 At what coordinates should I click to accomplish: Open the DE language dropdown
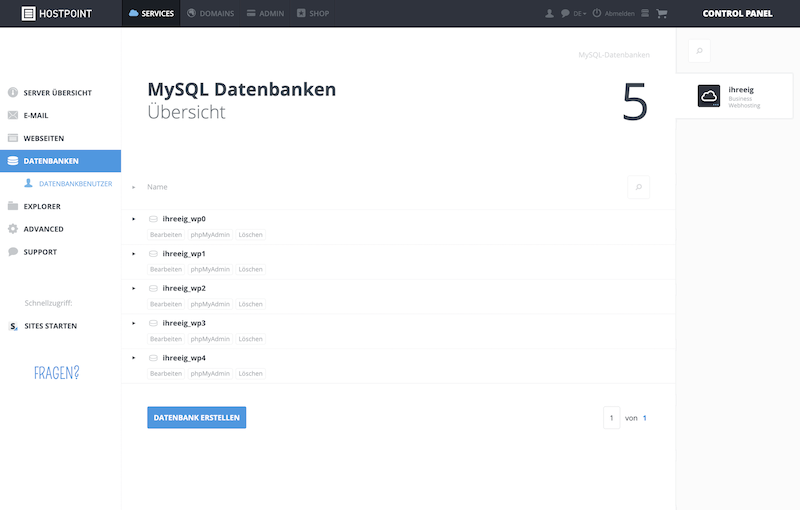point(580,14)
